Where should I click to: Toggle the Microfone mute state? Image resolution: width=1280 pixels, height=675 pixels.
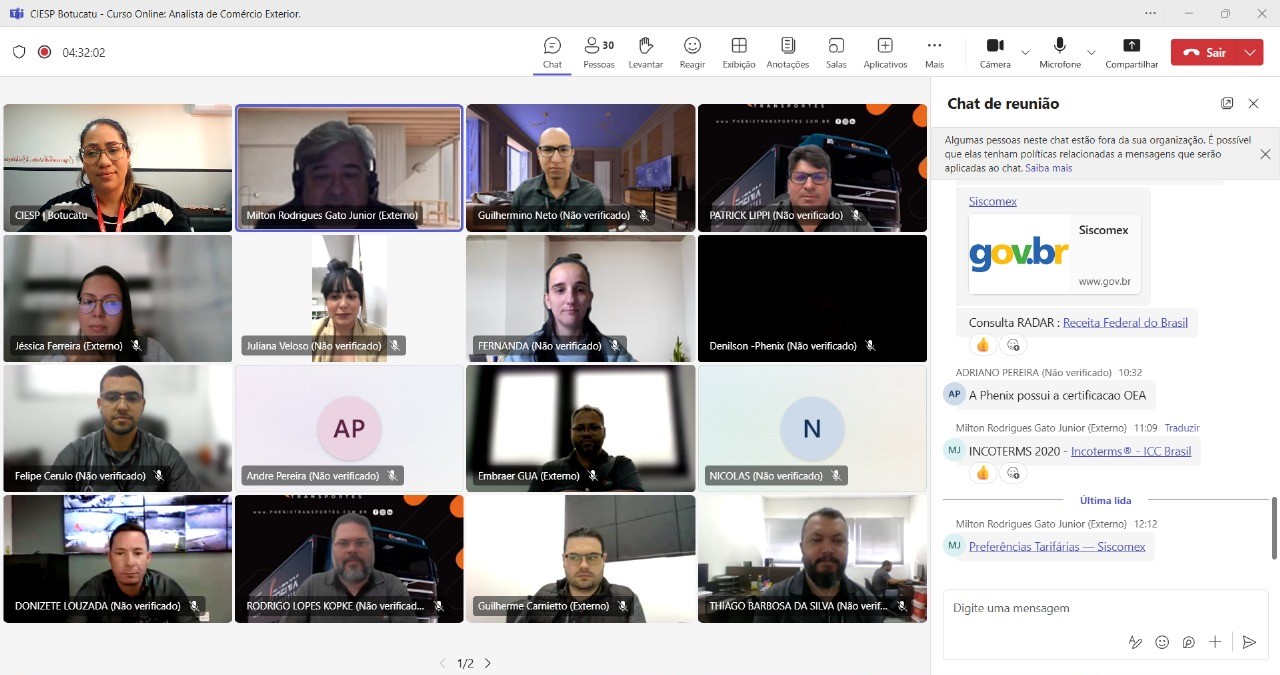coord(1059,52)
